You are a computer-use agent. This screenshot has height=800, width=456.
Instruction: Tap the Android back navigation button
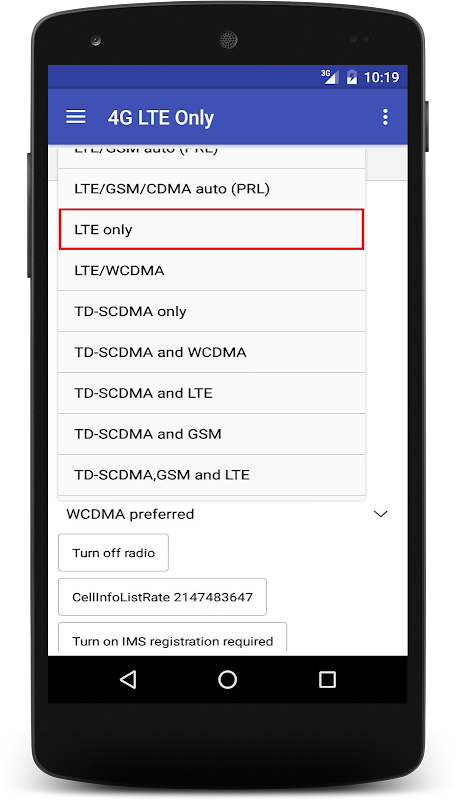pos(128,679)
